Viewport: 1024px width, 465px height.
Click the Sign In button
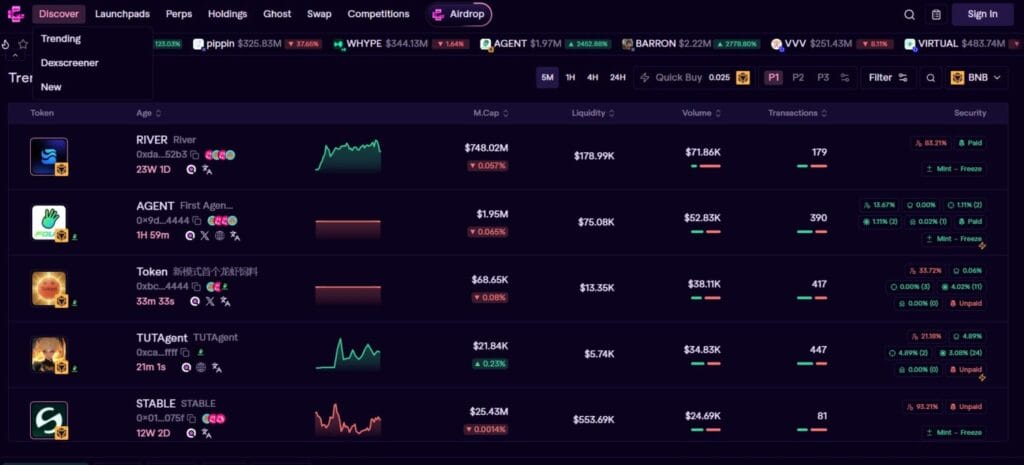982,14
